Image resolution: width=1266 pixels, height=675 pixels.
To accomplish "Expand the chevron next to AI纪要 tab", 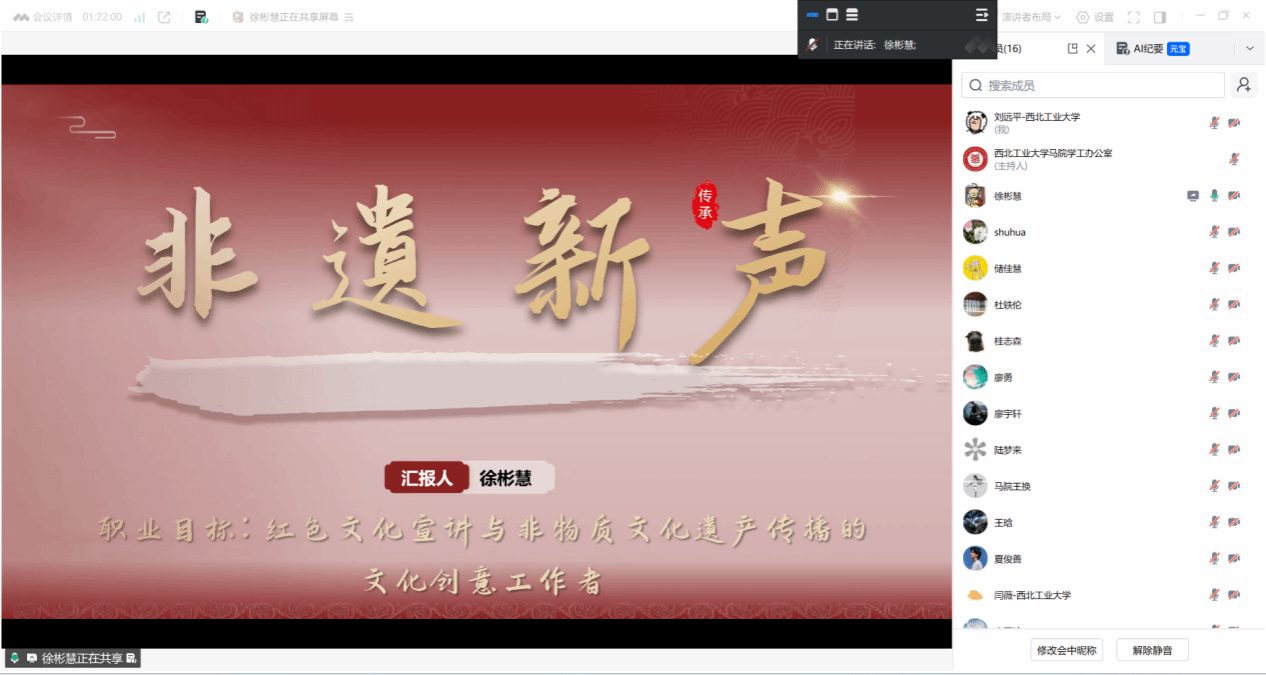I will [1250, 48].
